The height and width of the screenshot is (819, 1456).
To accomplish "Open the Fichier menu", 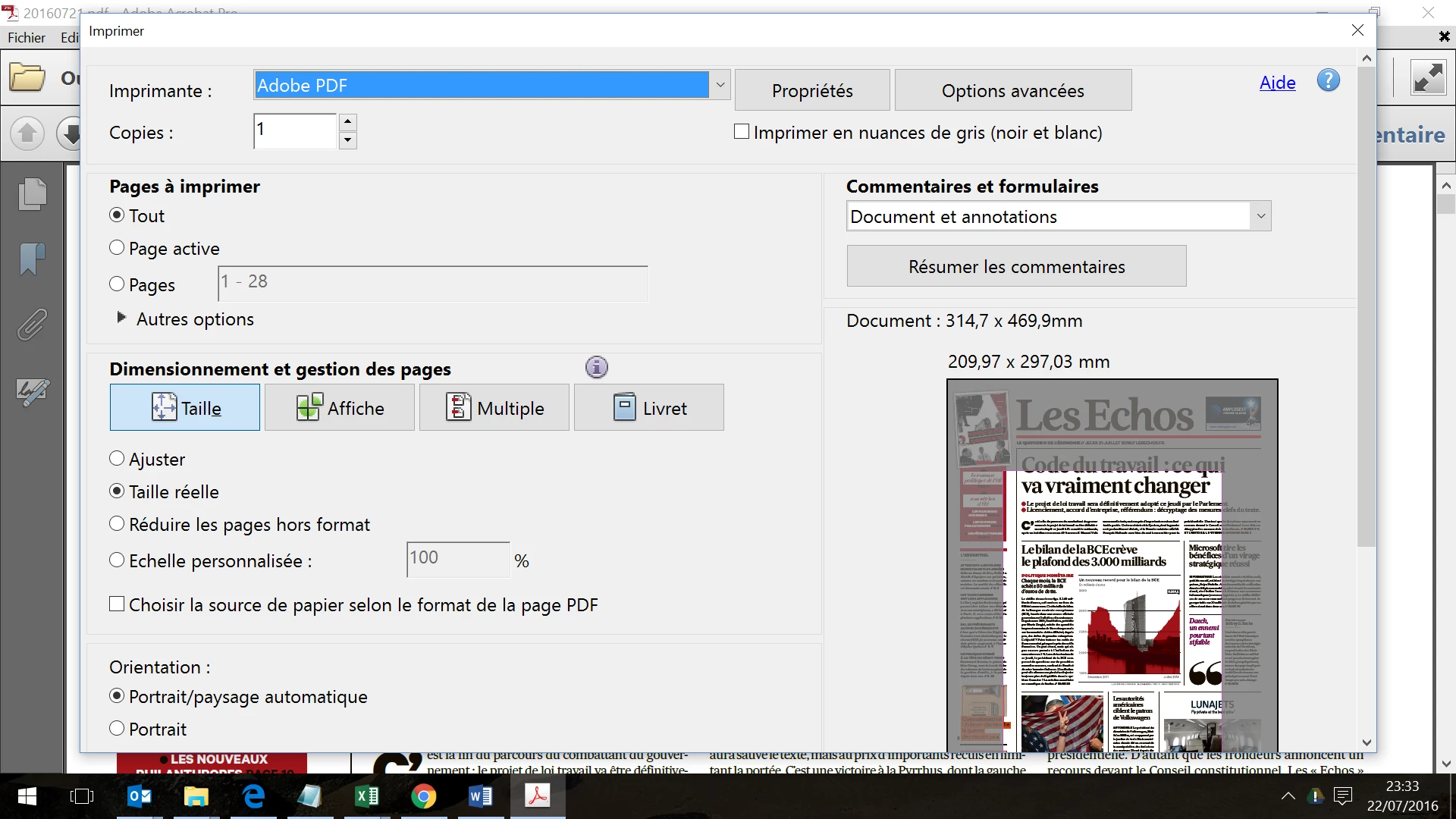I will coord(27,37).
